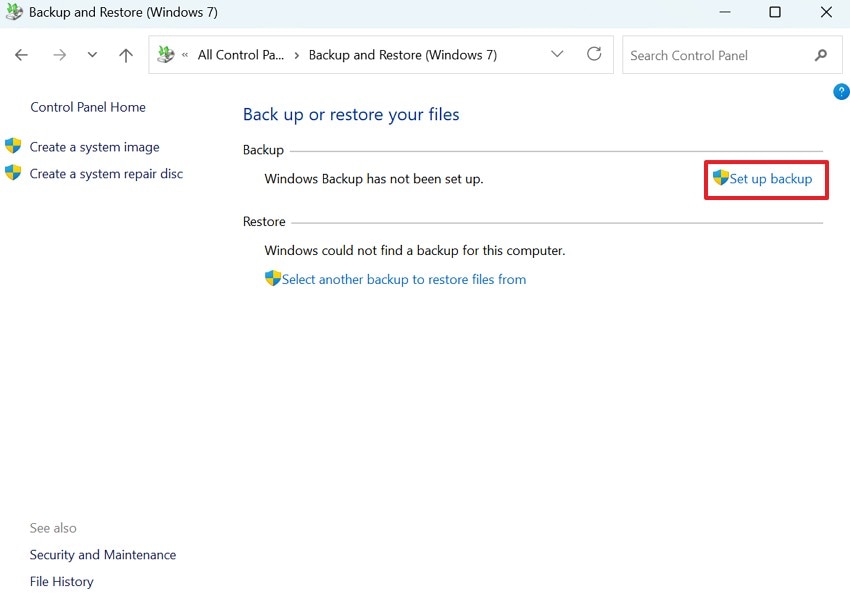Maximize the Backup and Restore window
The image size is (850, 602).
(775, 12)
